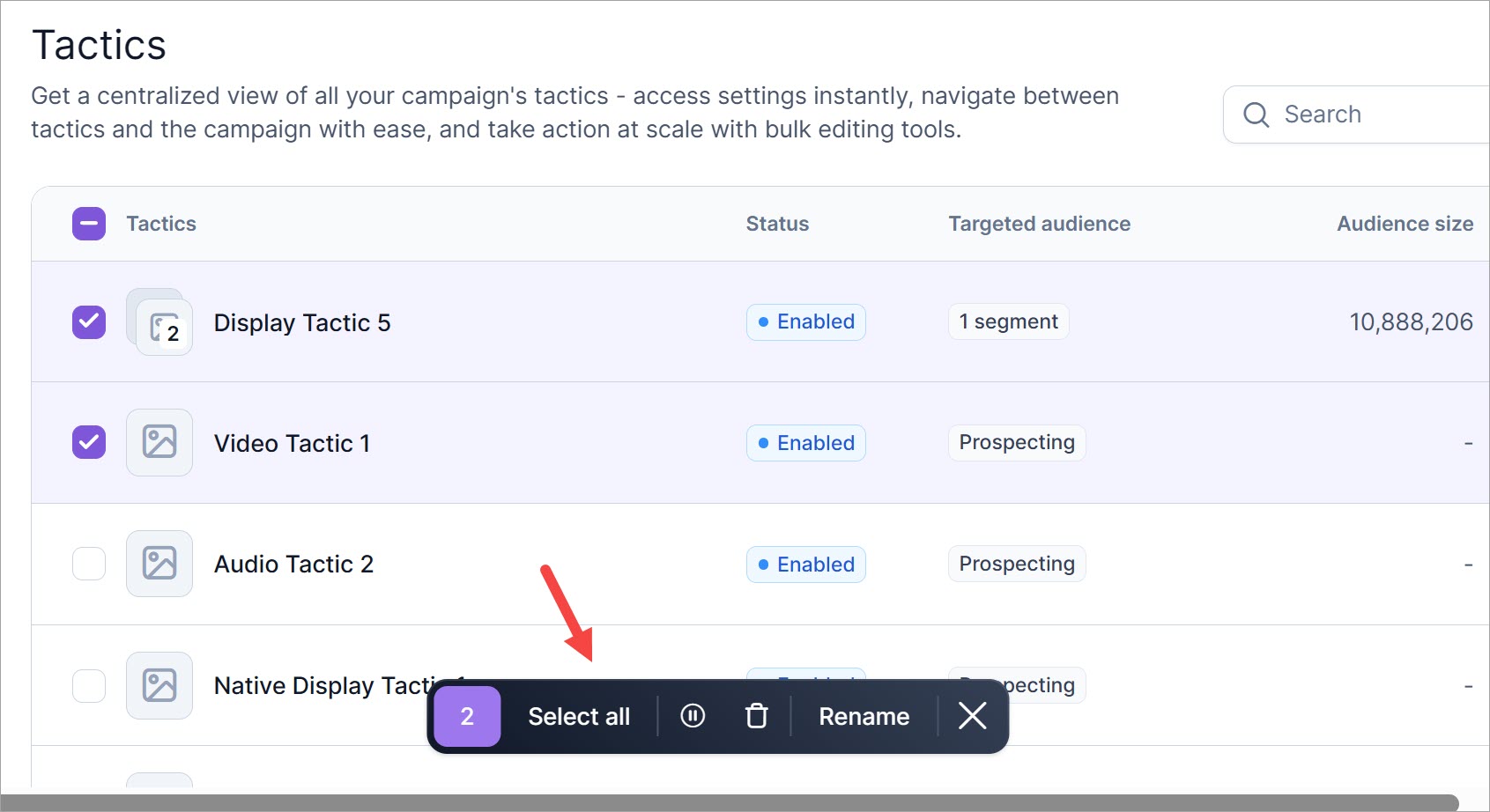The width and height of the screenshot is (1490, 812).
Task: Click Enabled status of Display Tactic 5
Action: pyautogui.click(x=806, y=322)
